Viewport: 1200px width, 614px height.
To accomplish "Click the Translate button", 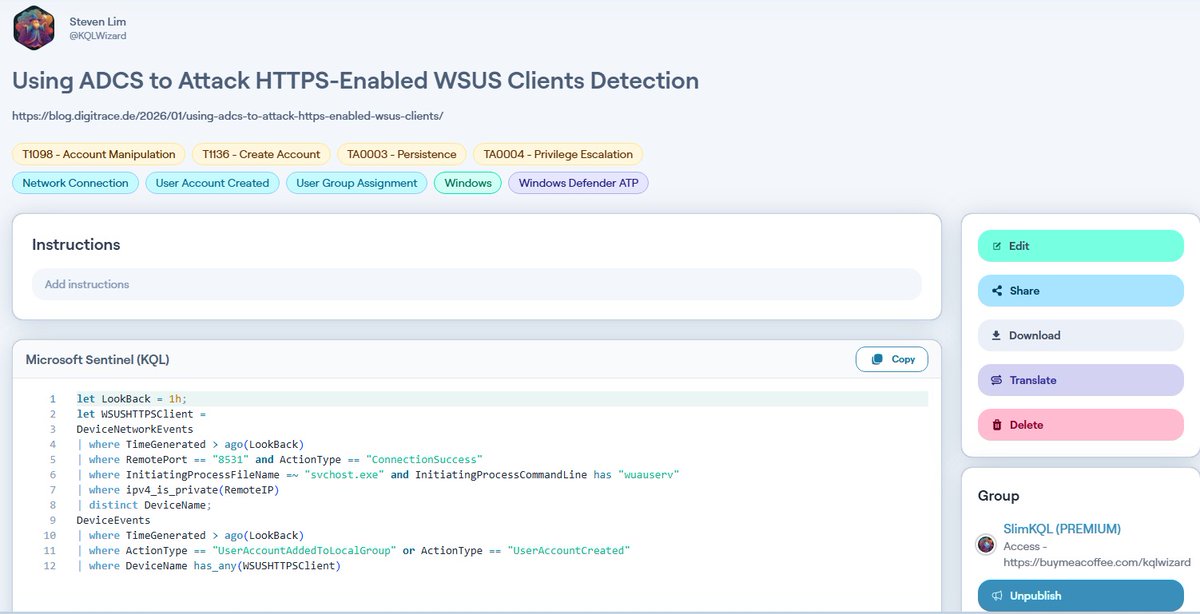I will coord(1081,380).
